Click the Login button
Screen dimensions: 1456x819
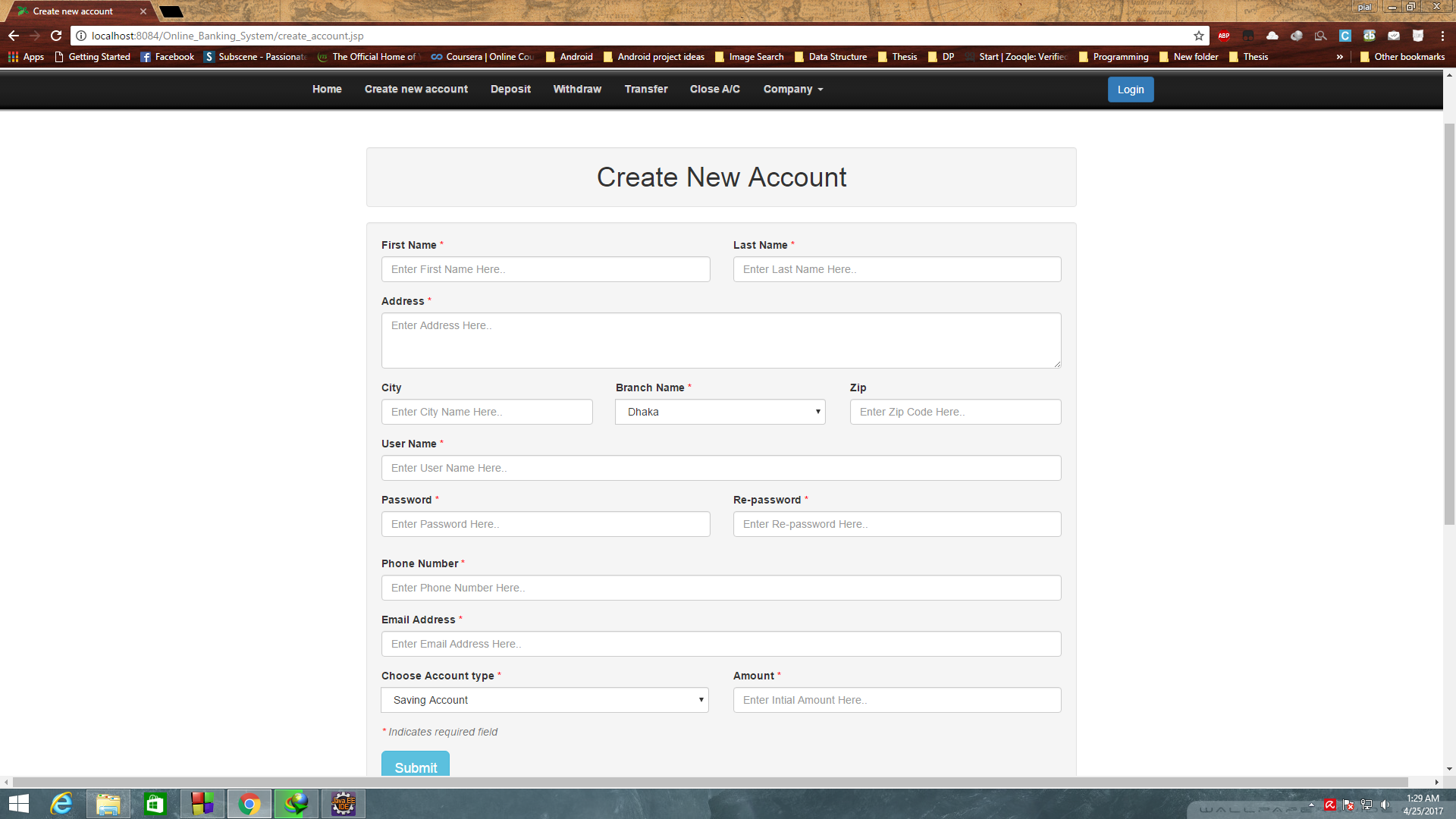click(x=1130, y=89)
